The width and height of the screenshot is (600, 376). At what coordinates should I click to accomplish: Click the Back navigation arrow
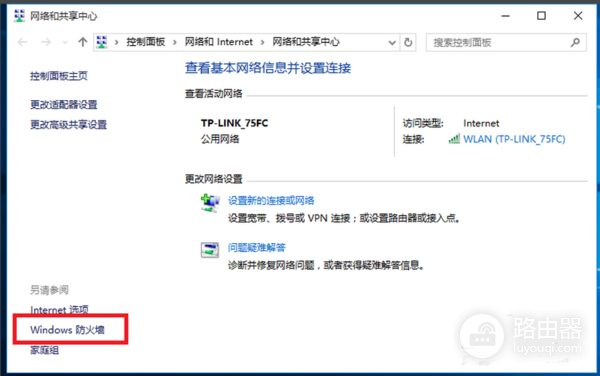[23, 42]
